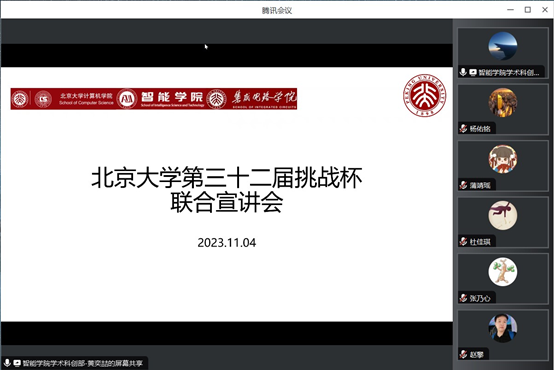Select 杜佳琪's avatar thumbnail
This screenshot has width=554, height=370.
502,215
